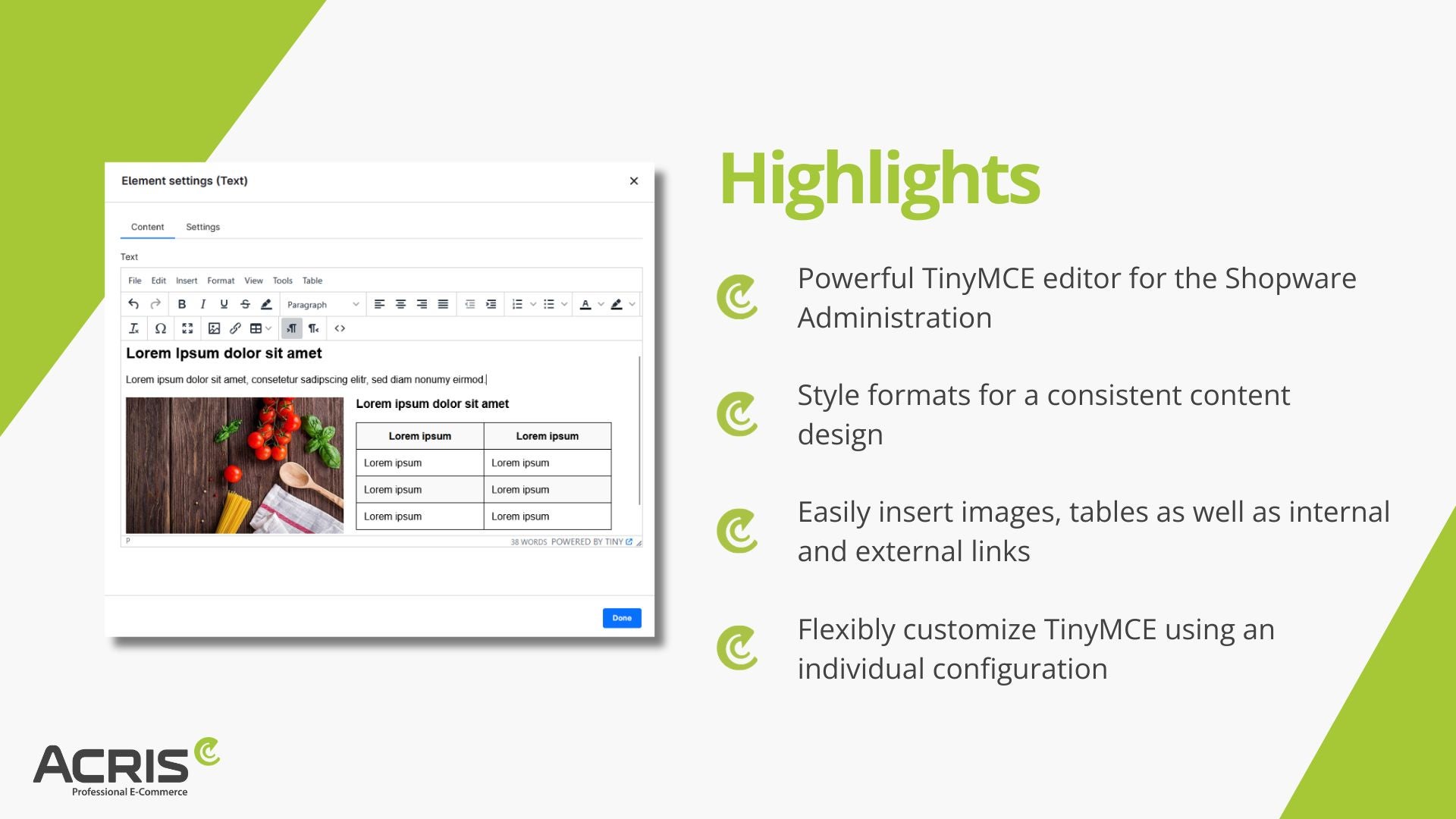Insert a link with chain icon
This screenshot has height=819, width=1456.
click(235, 328)
